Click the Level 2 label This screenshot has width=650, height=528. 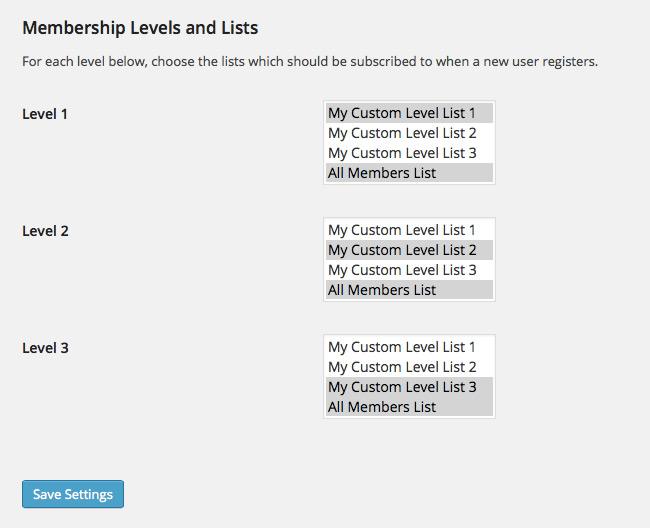click(45, 231)
